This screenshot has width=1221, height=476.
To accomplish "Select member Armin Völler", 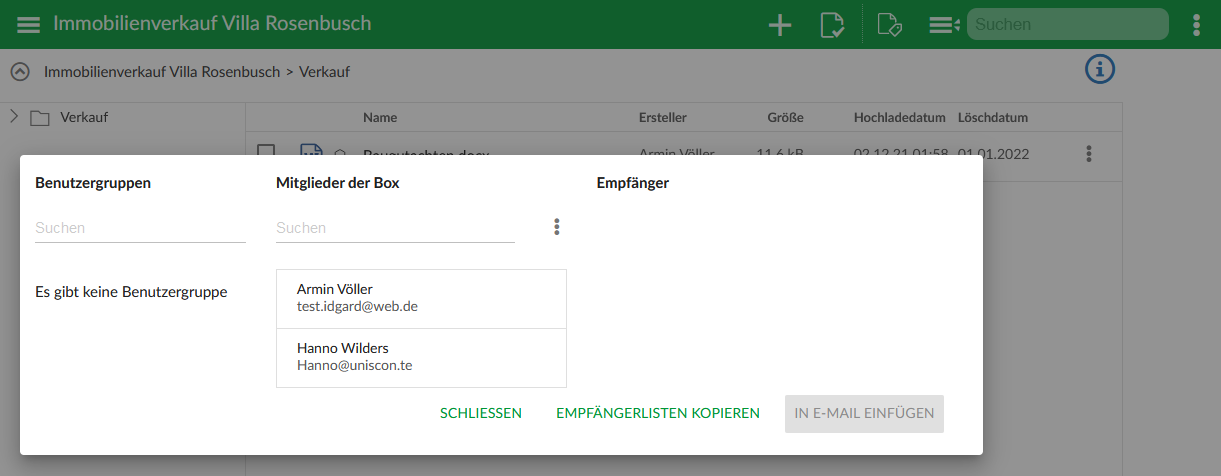I will [421, 298].
